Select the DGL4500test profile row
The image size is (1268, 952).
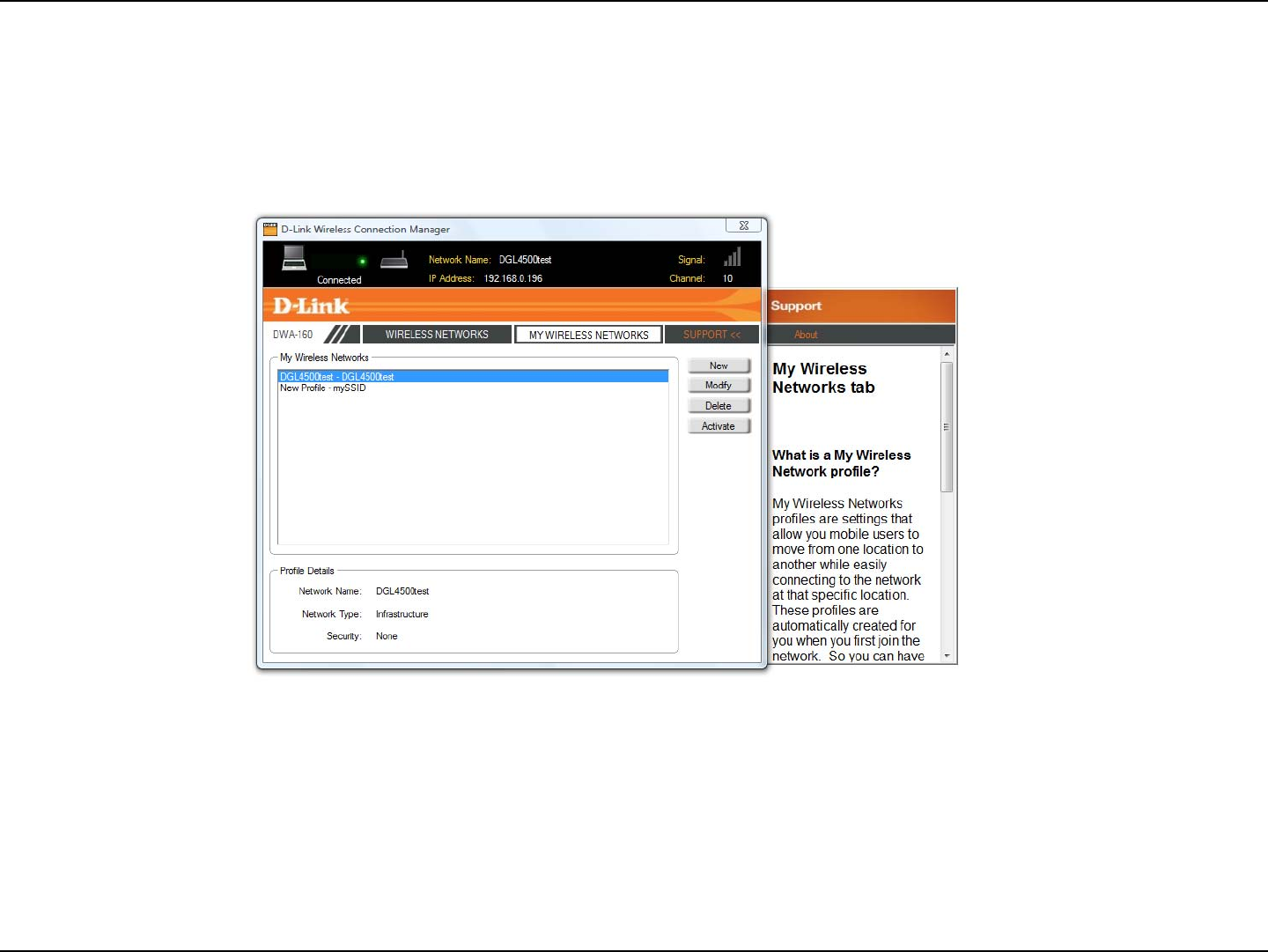[x=473, y=376]
